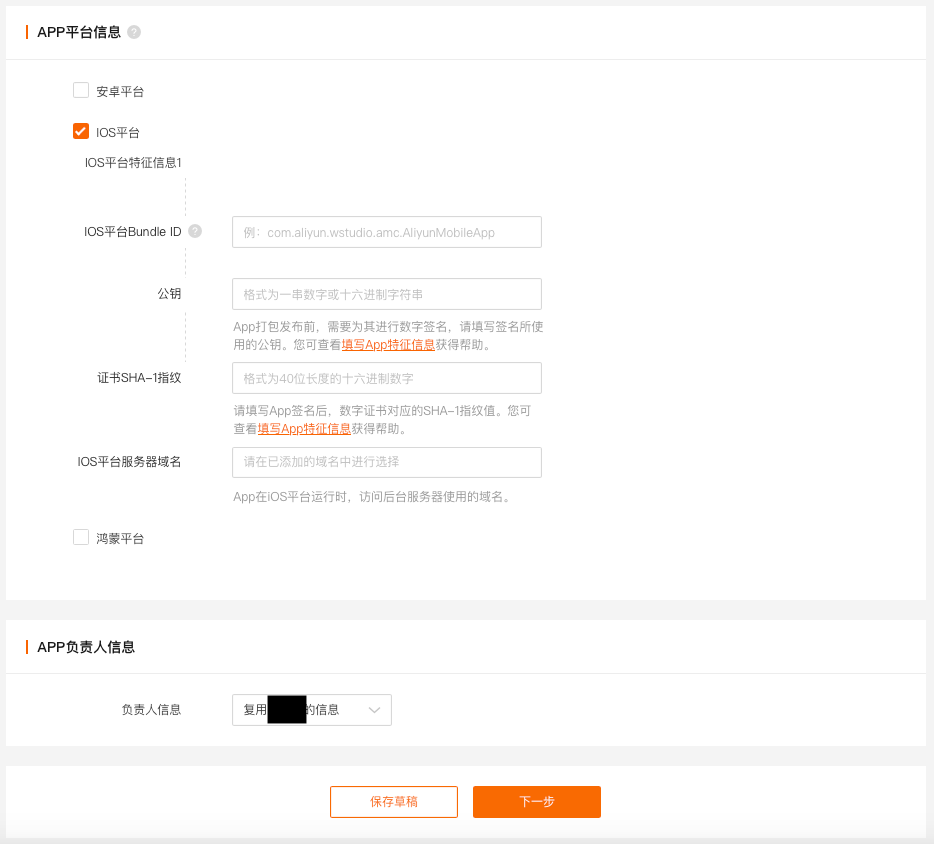Click the 公钥 field label
This screenshot has width=934, height=844.
pyautogui.click(x=169, y=294)
